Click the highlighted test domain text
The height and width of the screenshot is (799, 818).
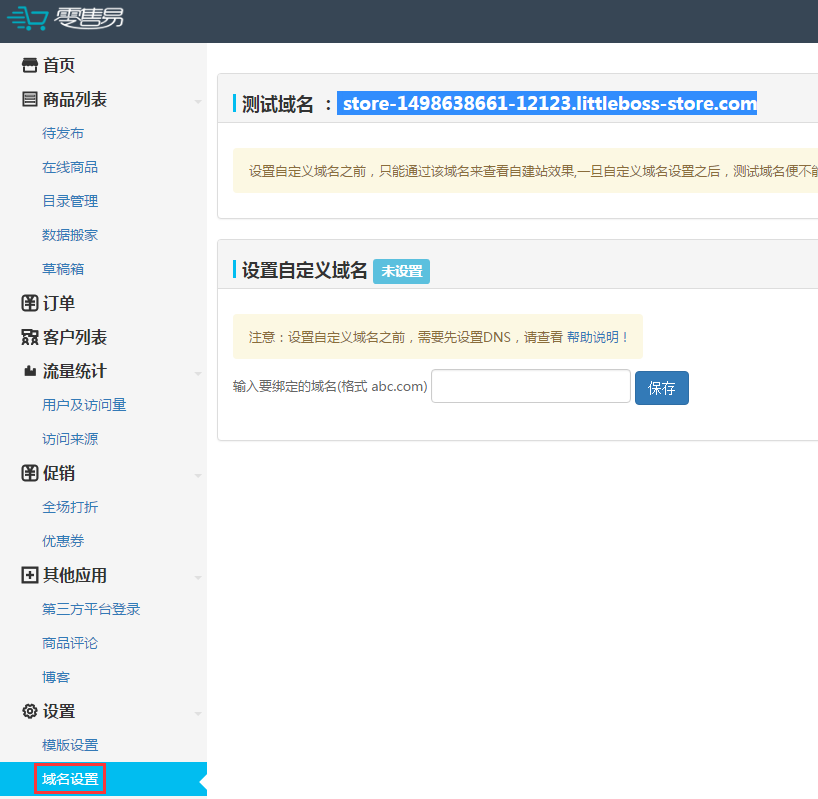[547, 103]
